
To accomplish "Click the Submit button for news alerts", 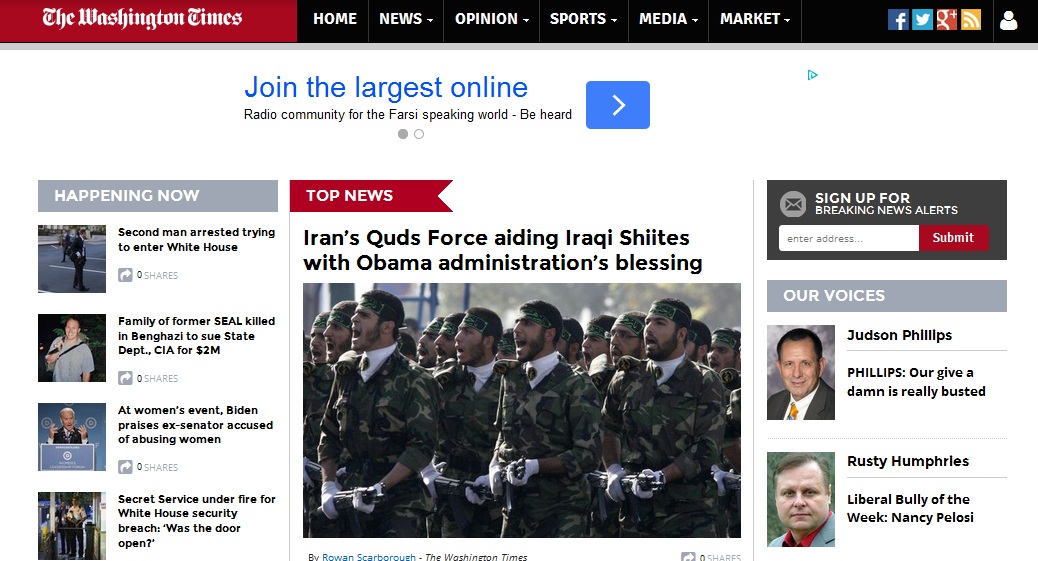I will coord(953,238).
